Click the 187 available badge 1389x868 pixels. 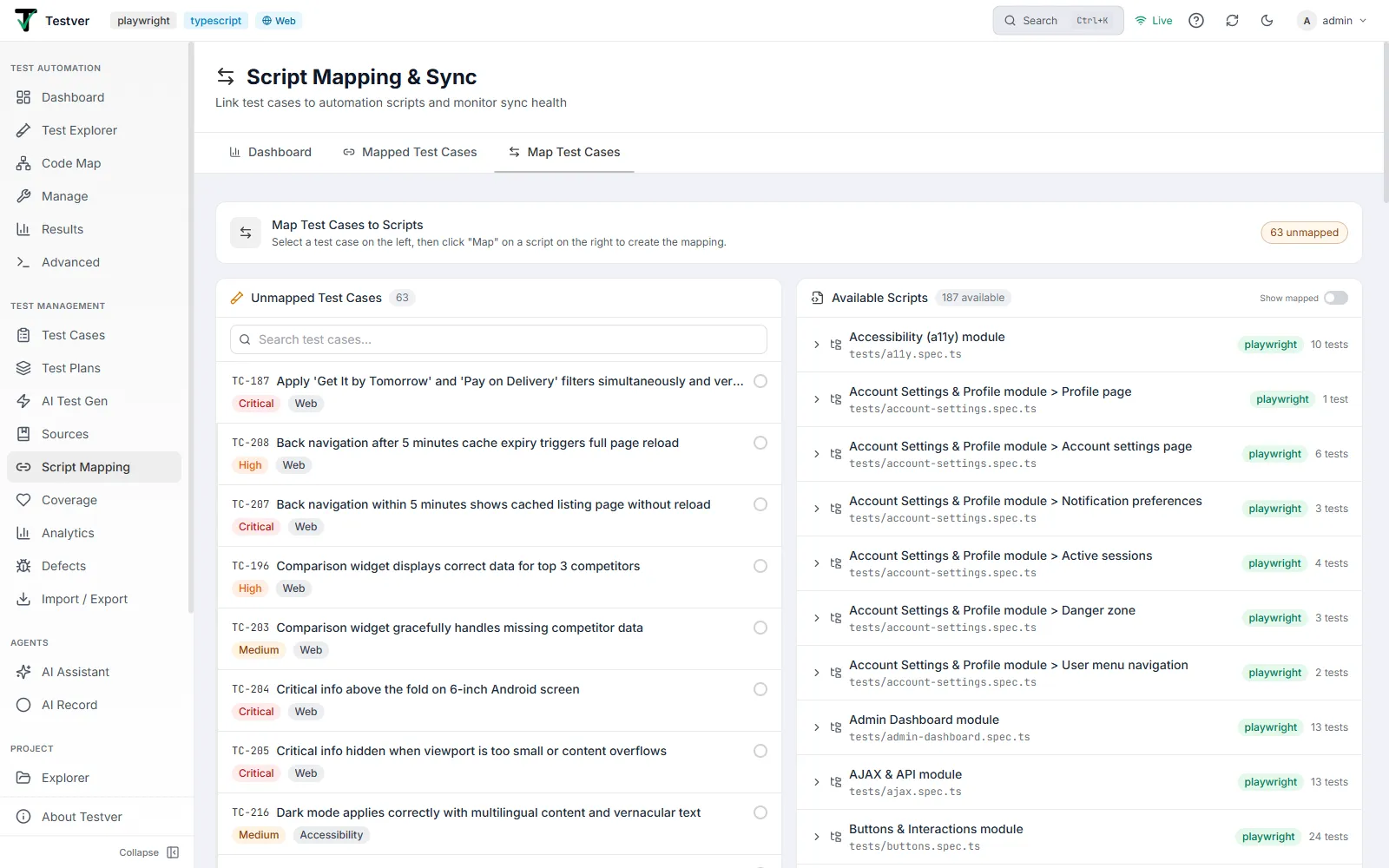[x=973, y=298]
